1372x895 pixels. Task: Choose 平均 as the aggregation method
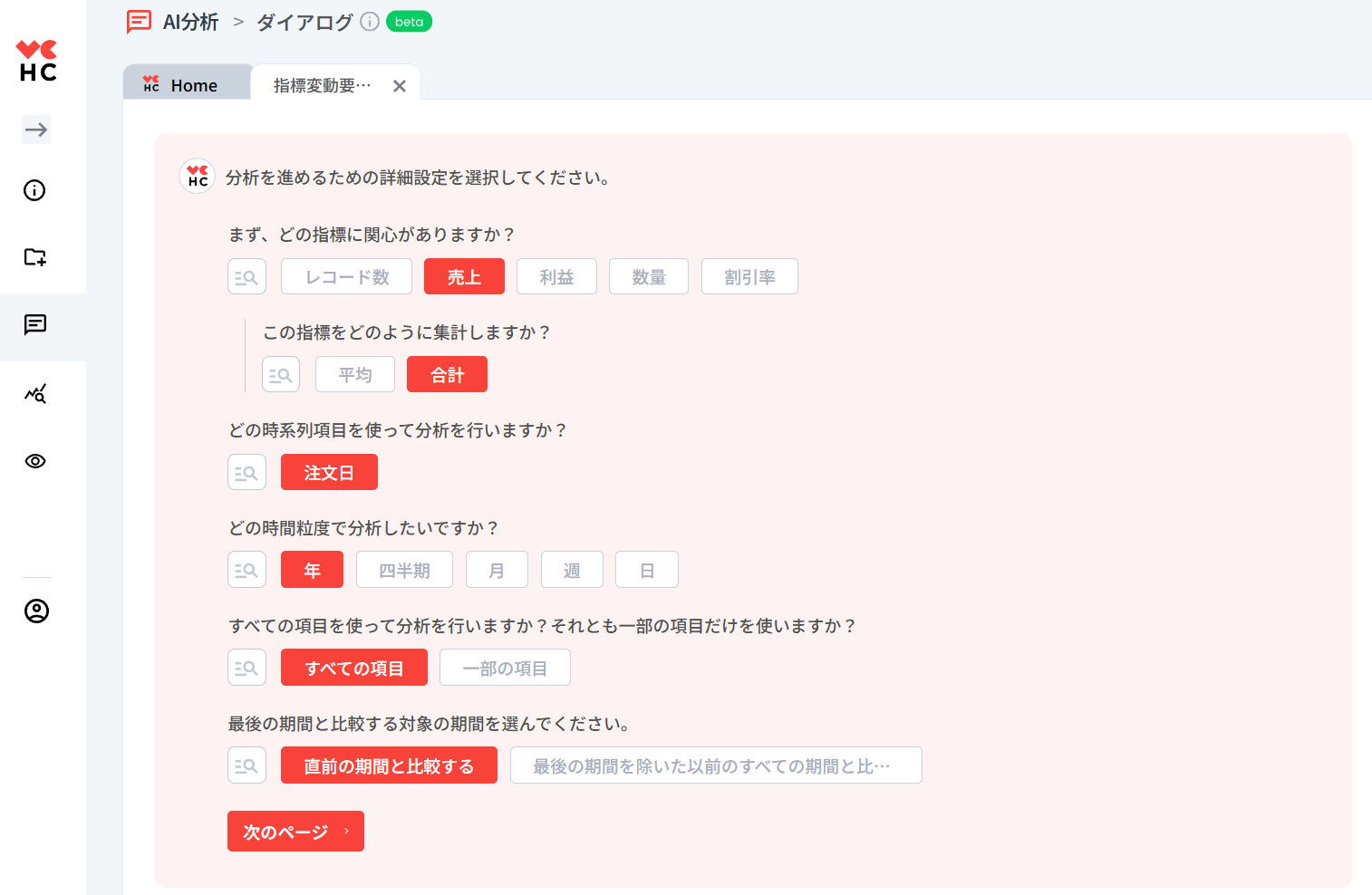tap(355, 375)
